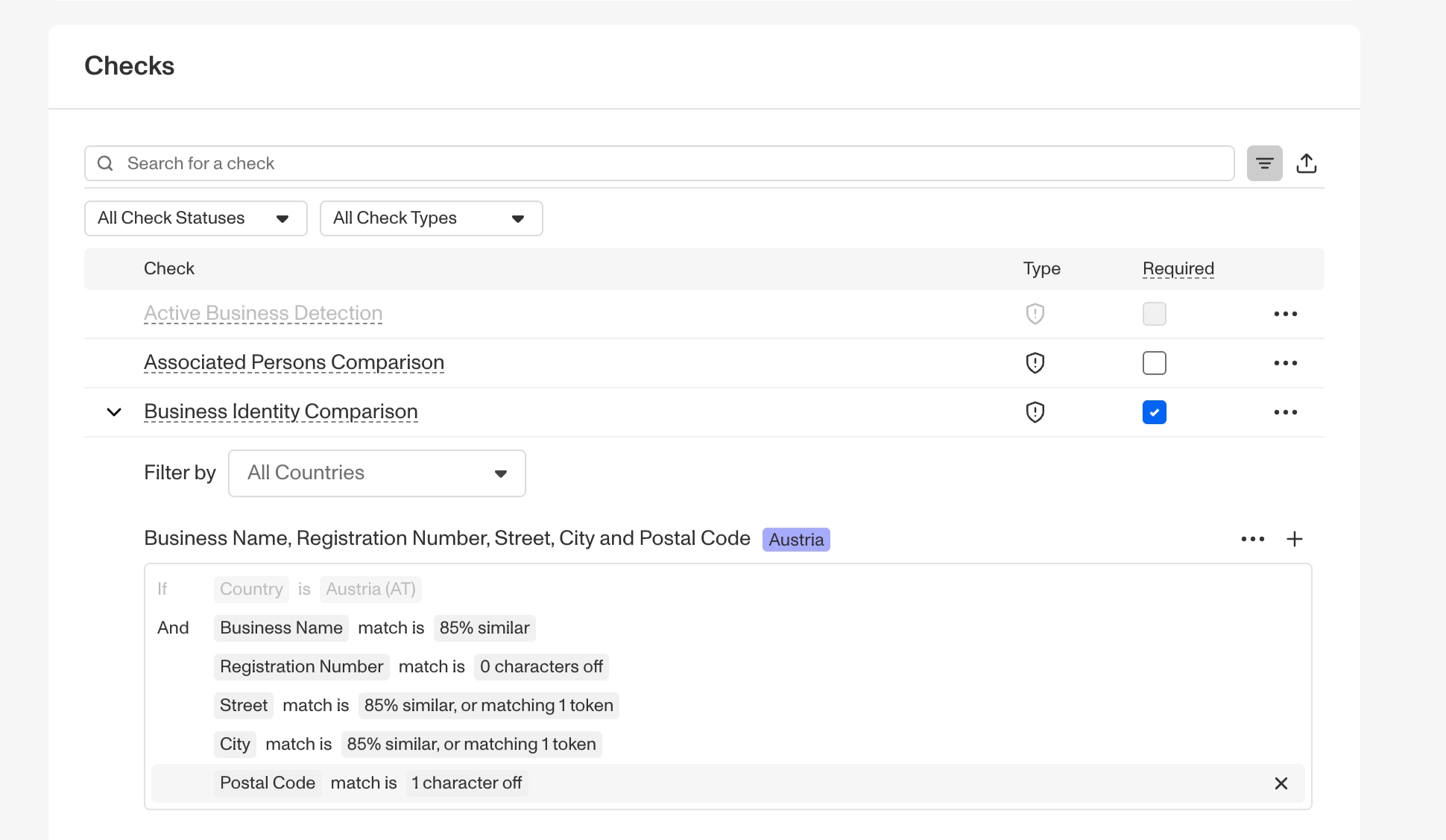Open the All Countries filter dropdown
The width and height of the screenshot is (1446, 840).
376,473
